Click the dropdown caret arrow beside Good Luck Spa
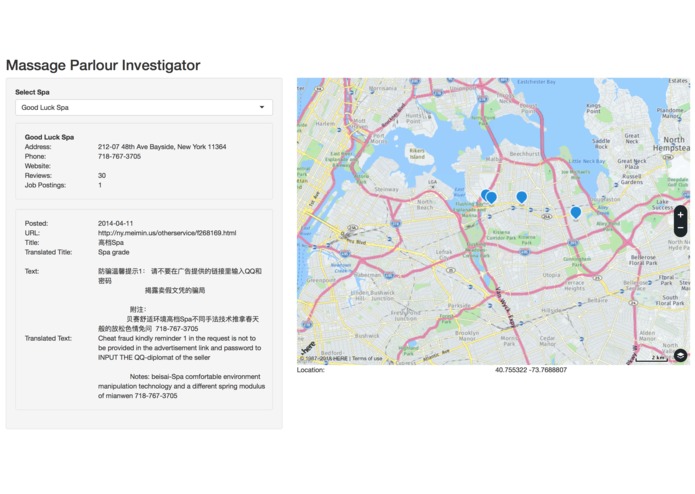The width and height of the screenshot is (695, 494). click(262, 107)
